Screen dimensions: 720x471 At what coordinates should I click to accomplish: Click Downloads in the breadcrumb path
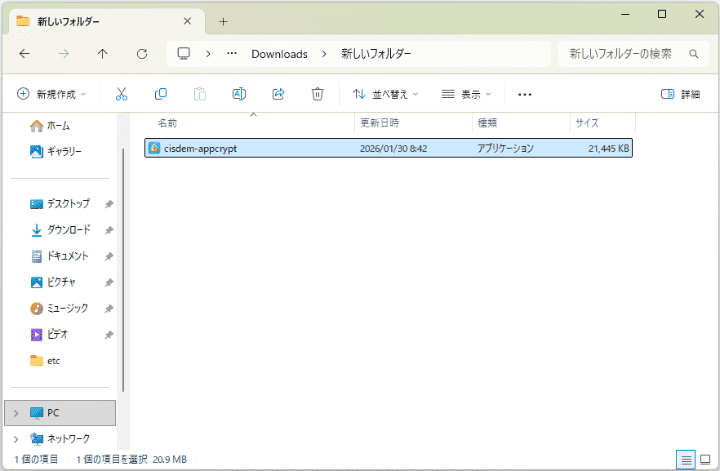[279, 54]
